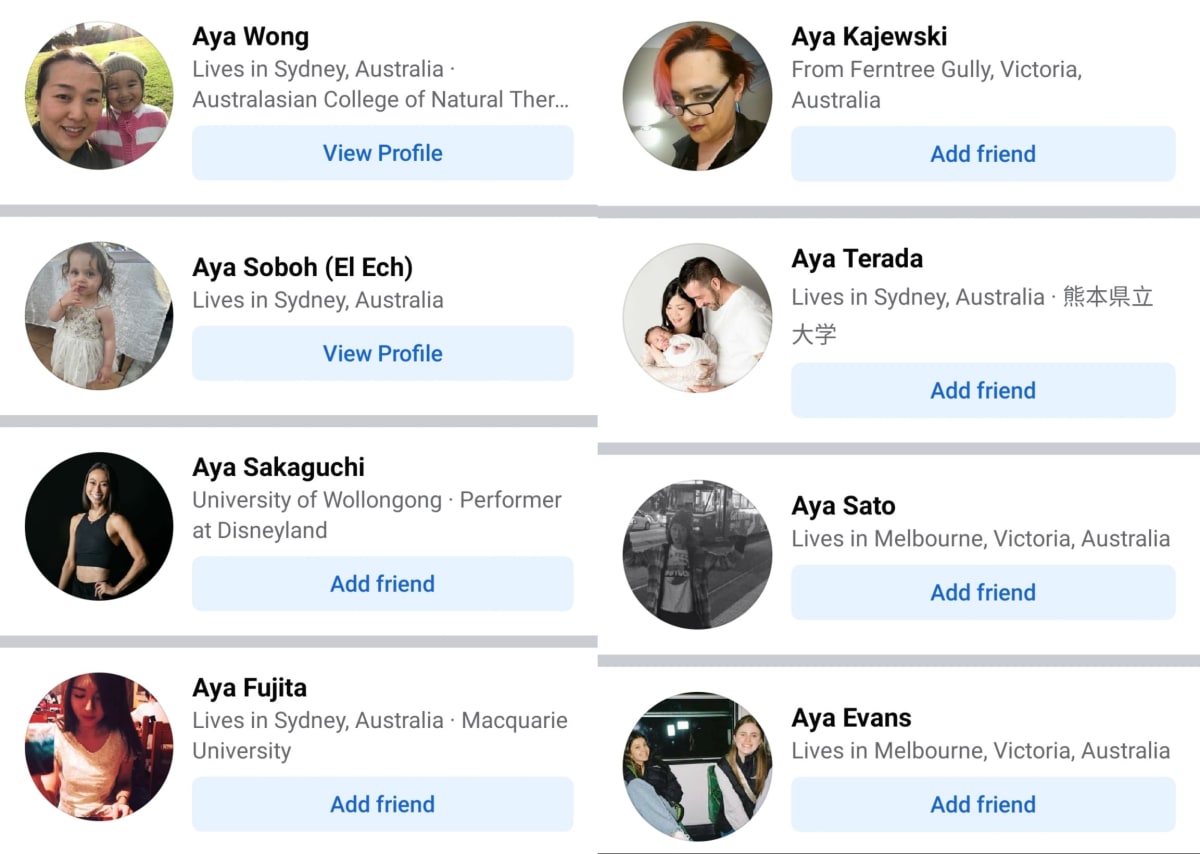Click View Profile for Aya Soboh (El Ech)
Viewport: 1200px width, 854px height.
(x=383, y=353)
